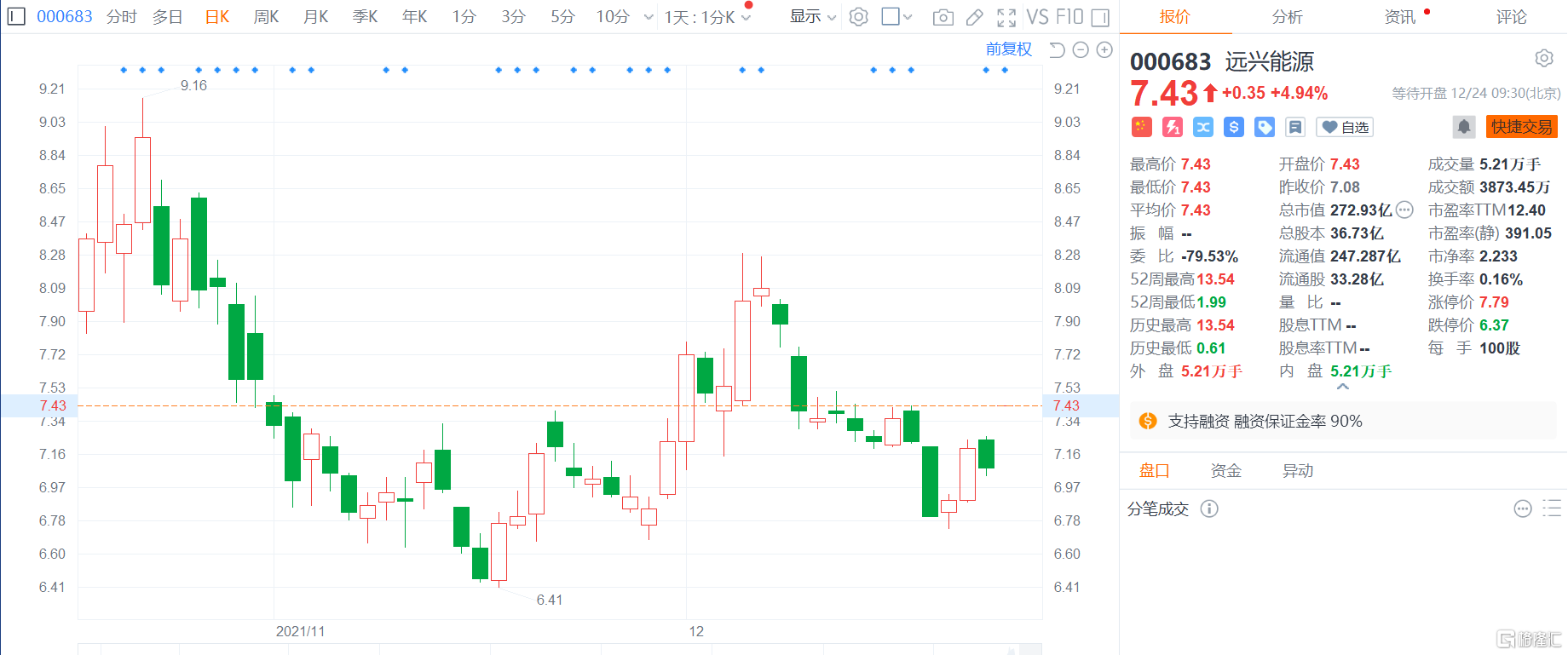The image size is (1568, 655).
Task: Click the blue shuffle arrows icon
Action: tap(1203, 127)
